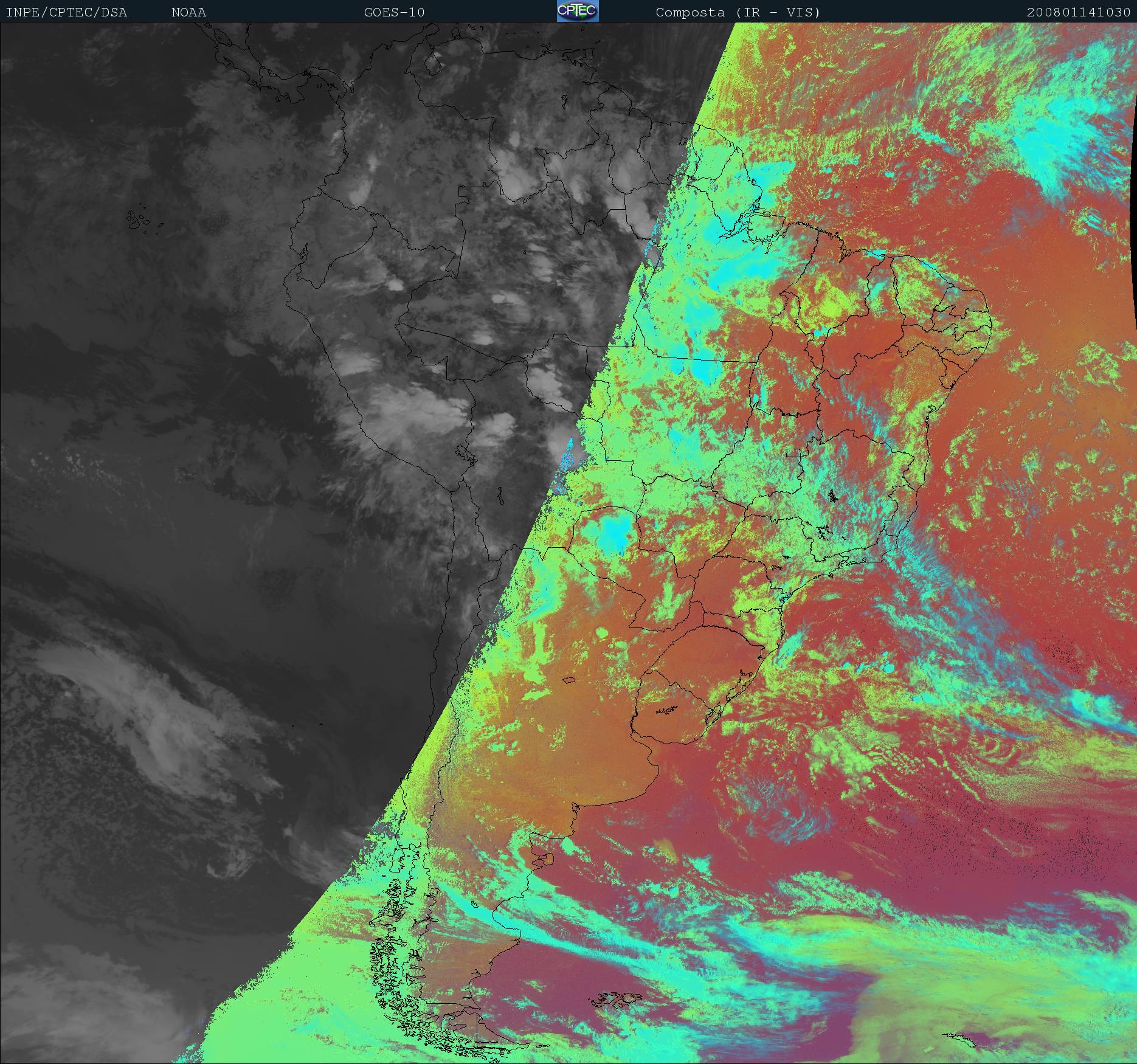
Task: Click the bright cloud mass over Bolivia
Action: tap(413, 413)
